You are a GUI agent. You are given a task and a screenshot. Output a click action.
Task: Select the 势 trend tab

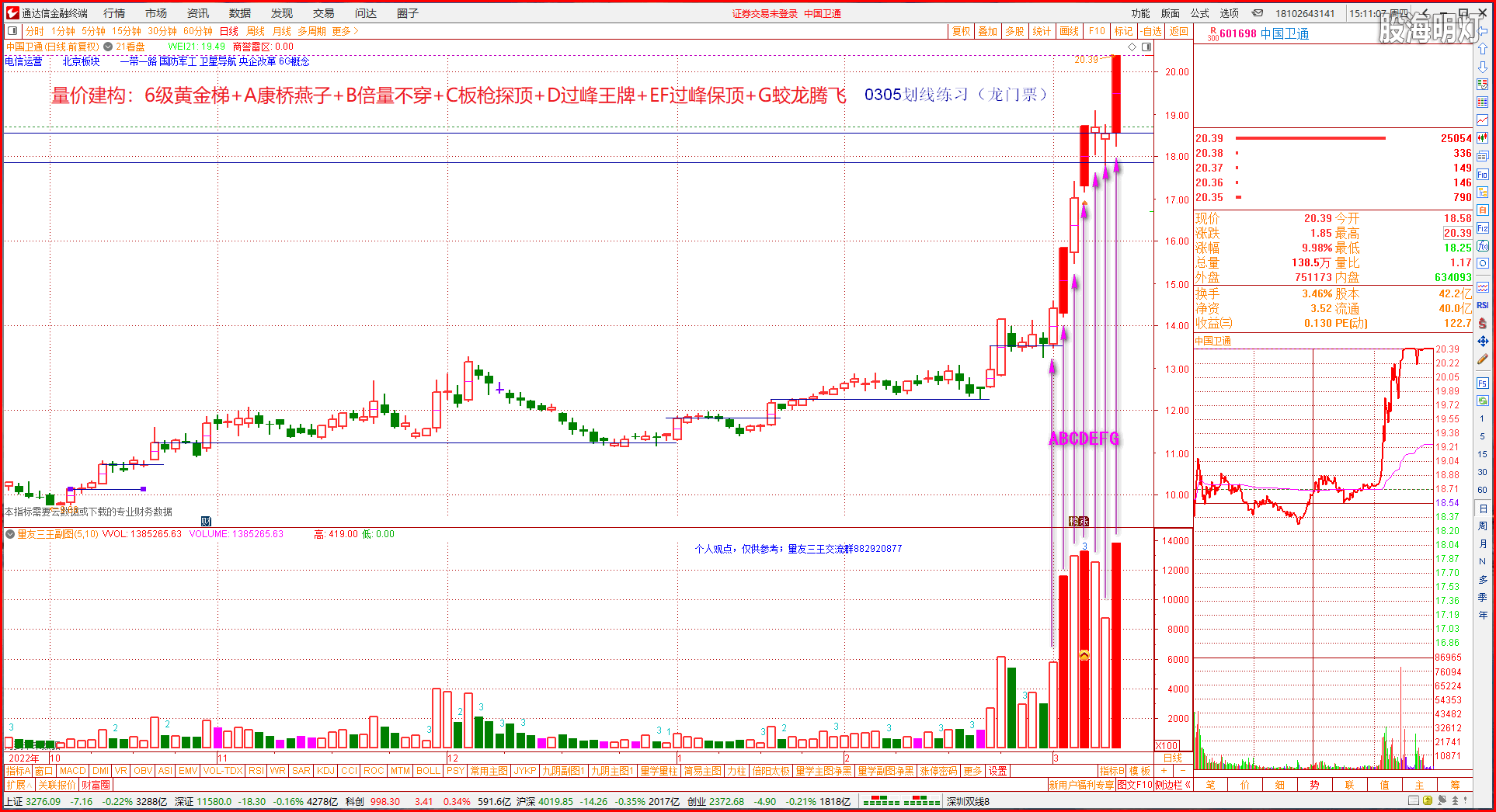[1314, 785]
